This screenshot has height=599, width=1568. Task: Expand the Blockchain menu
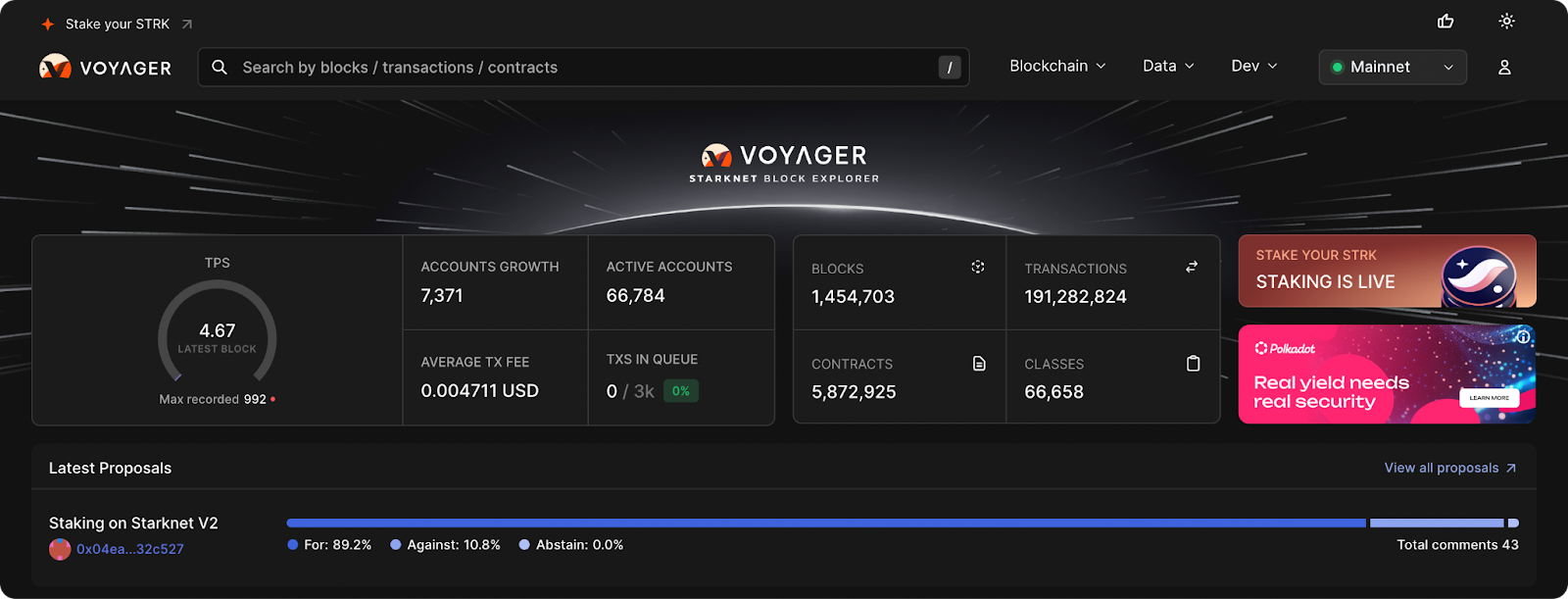pyautogui.click(x=1057, y=66)
